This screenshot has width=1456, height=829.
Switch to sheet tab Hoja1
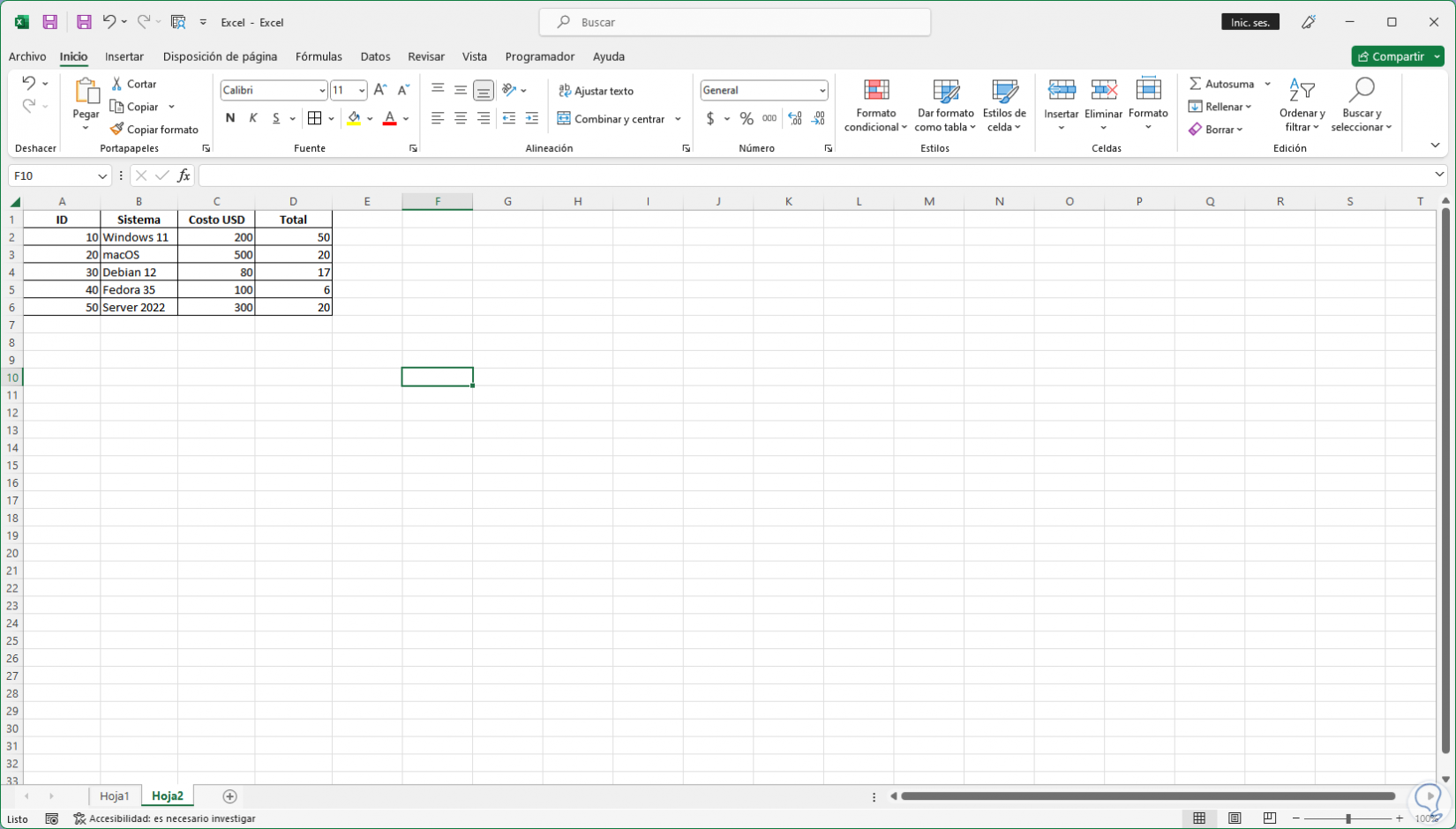point(115,795)
